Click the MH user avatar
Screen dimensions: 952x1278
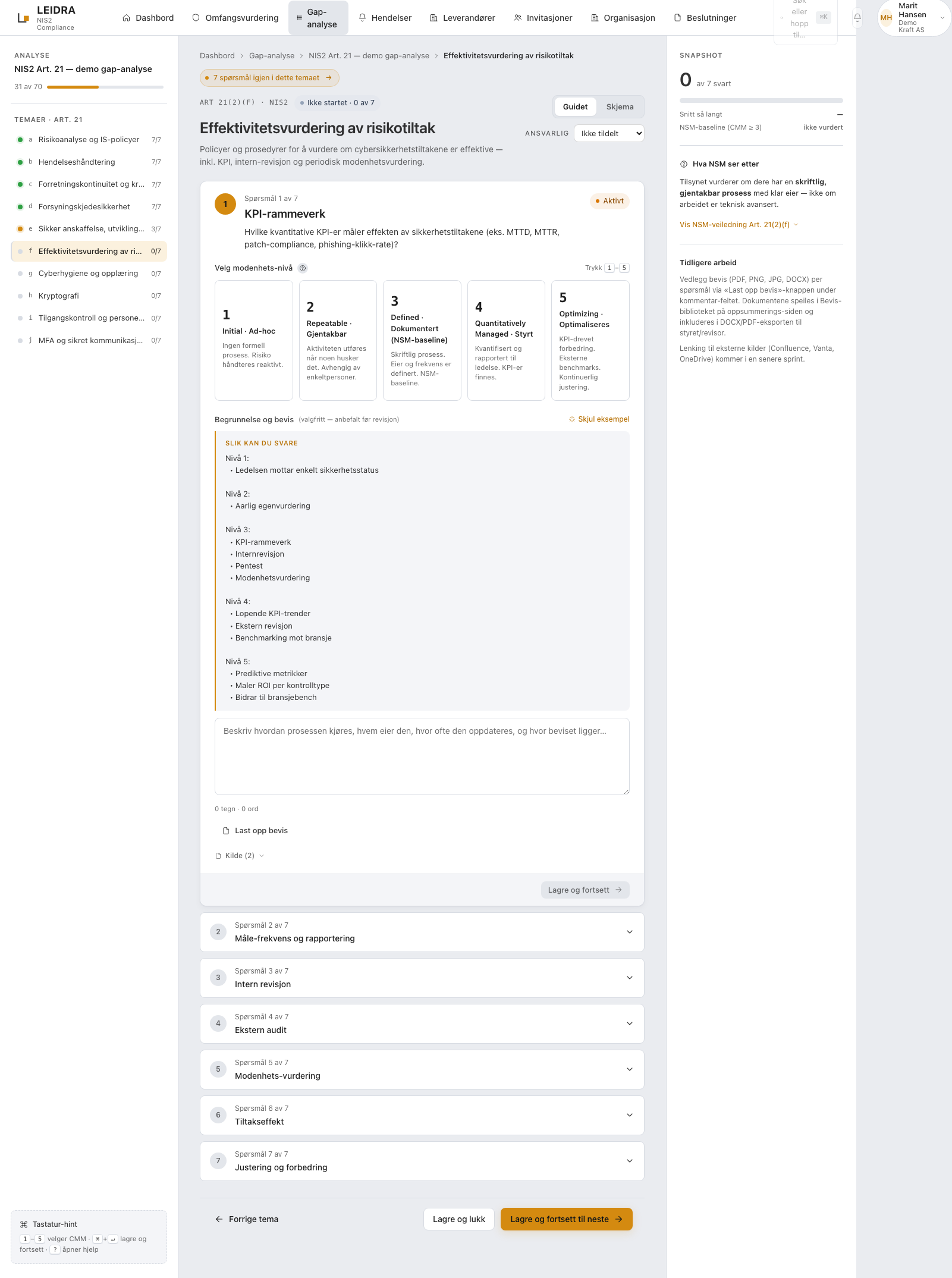tap(886, 18)
